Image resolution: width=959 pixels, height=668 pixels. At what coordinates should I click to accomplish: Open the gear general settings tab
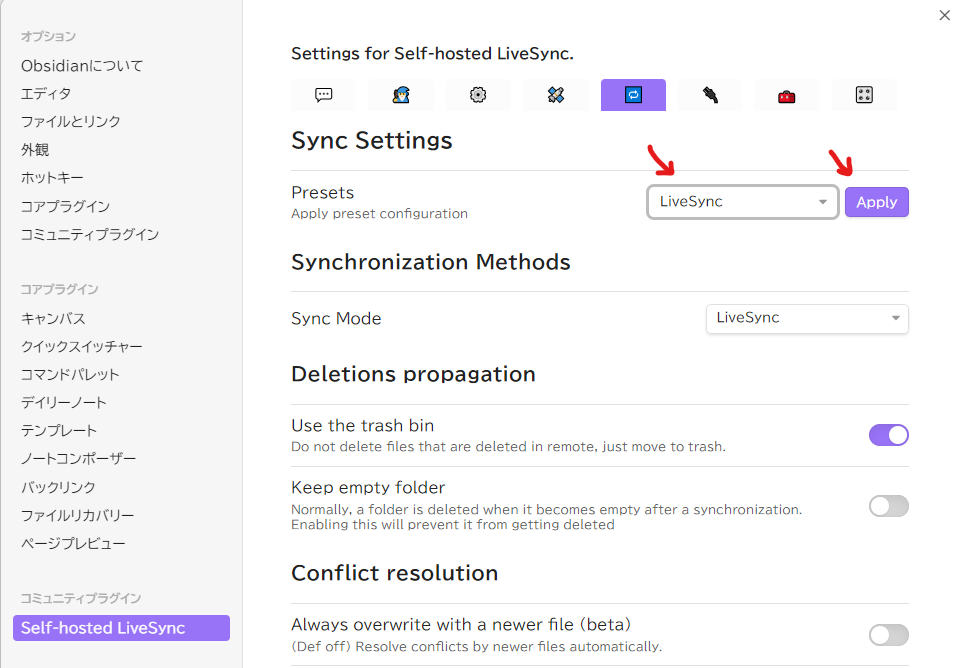coord(478,95)
